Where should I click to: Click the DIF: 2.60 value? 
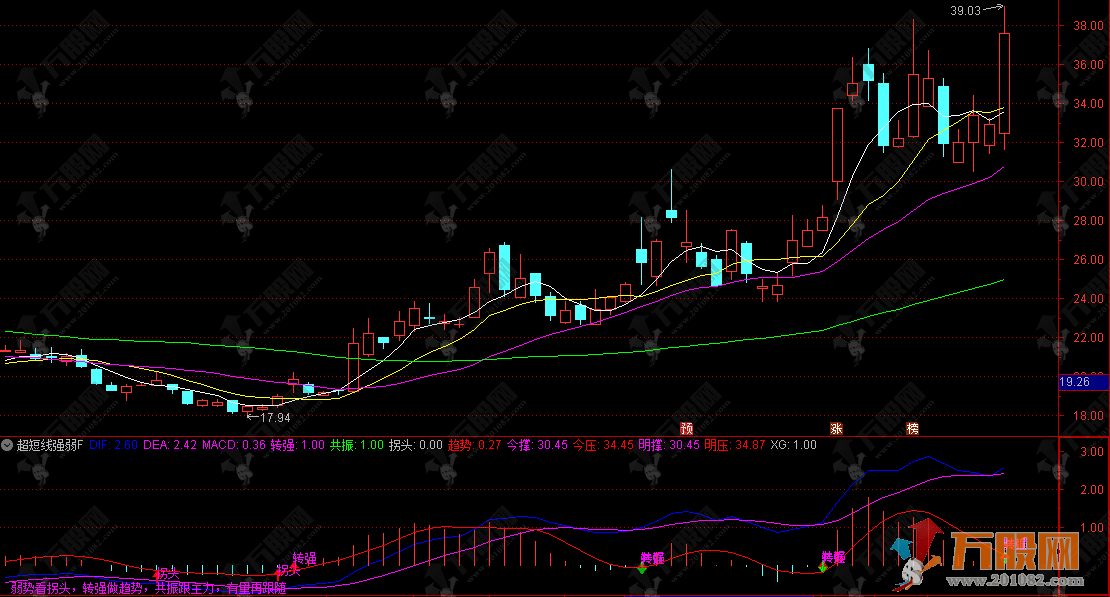[x=113, y=445]
